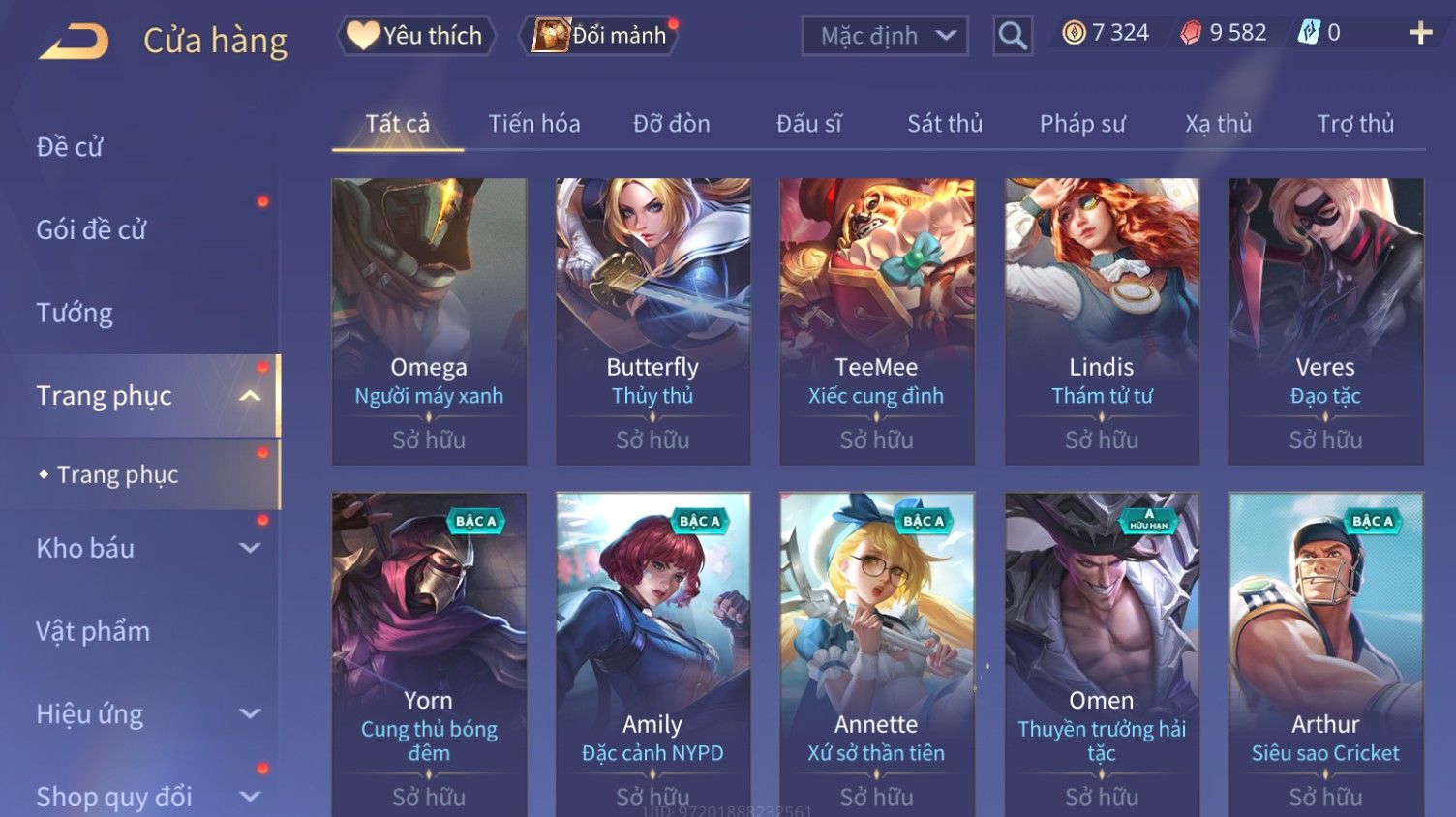1456x817 pixels.
Task: Collapse the Trang phục sidebar section
Action: click(250, 396)
